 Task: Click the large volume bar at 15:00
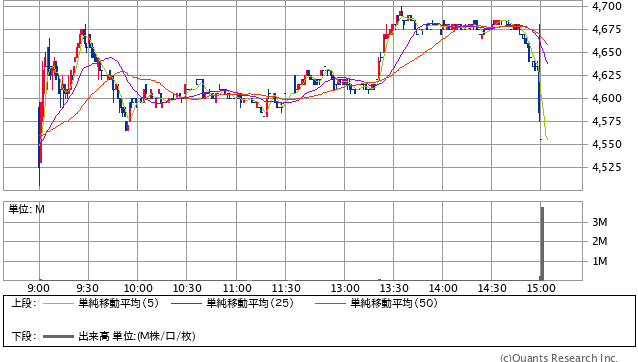[x=542, y=243]
